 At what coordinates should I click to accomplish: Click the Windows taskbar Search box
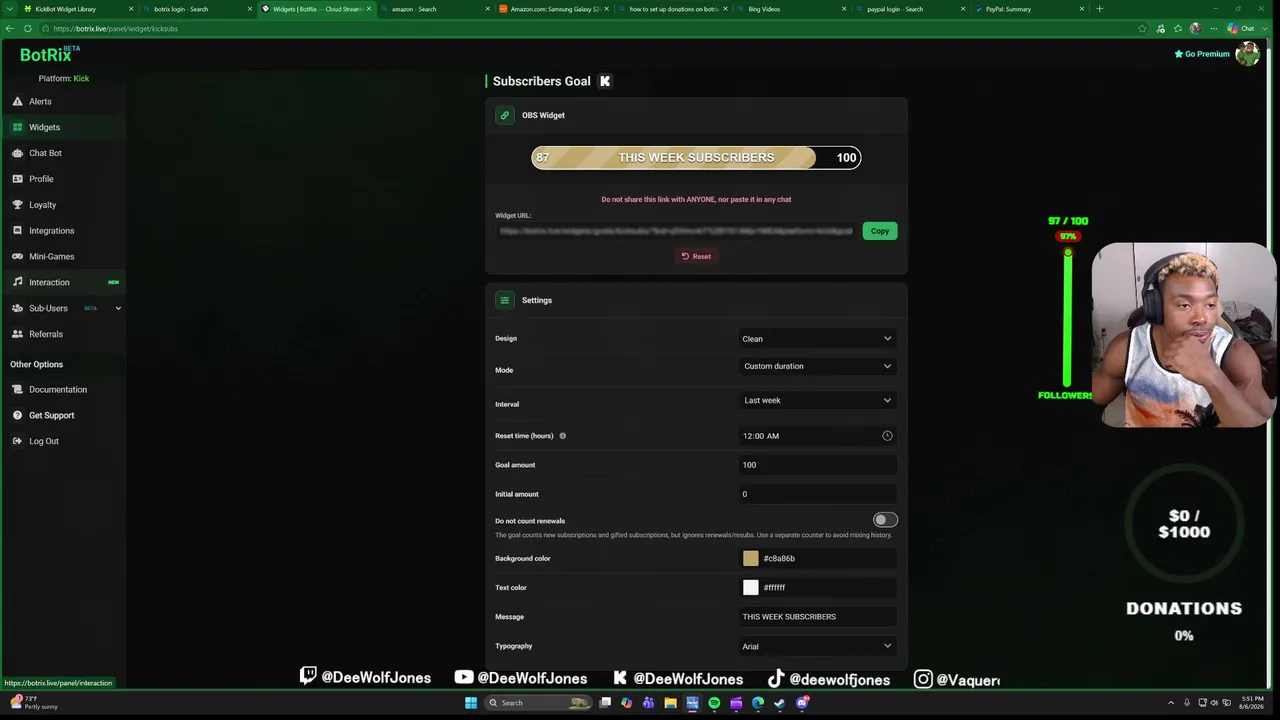tap(538, 703)
